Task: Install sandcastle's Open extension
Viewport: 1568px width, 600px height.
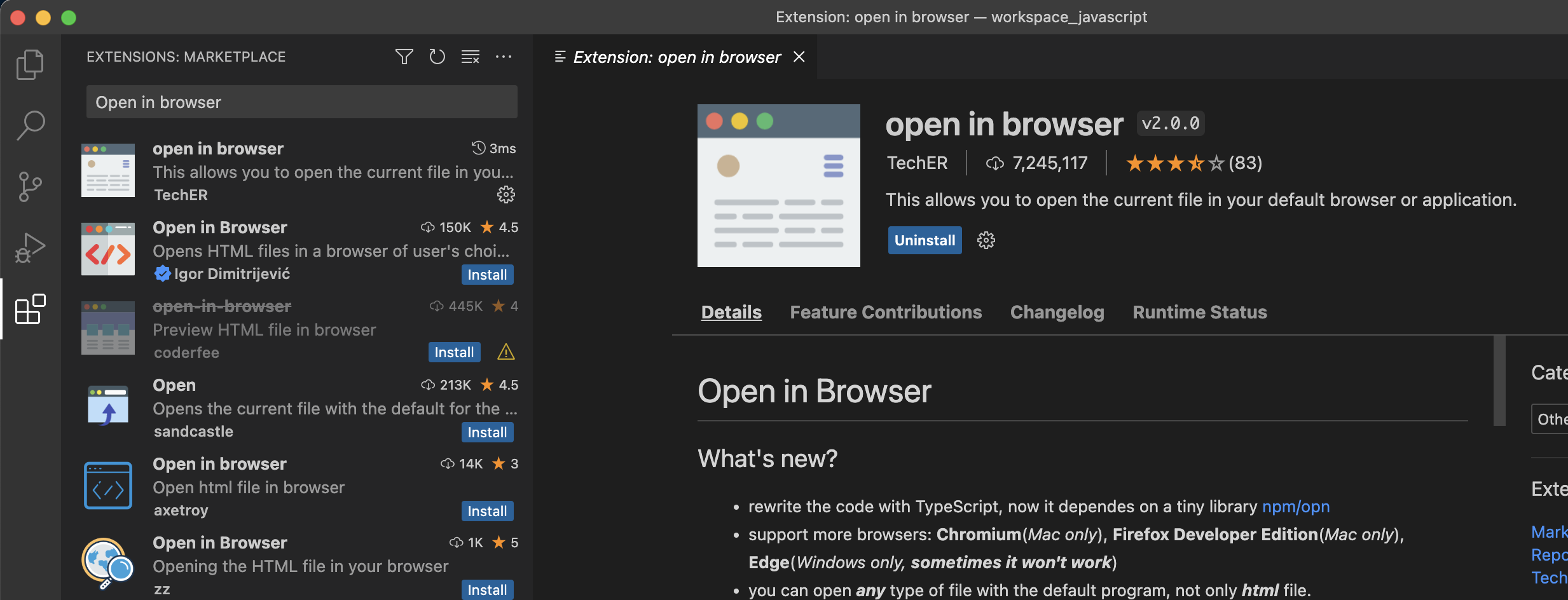Action: [x=487, y=432]
